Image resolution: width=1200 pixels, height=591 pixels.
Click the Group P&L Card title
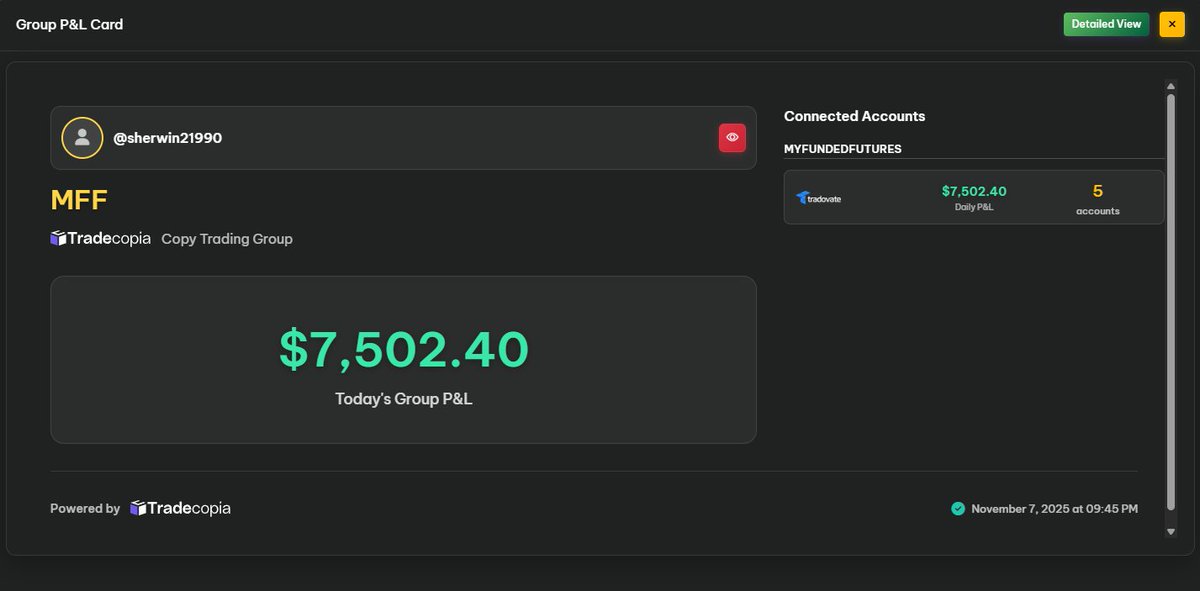click(x=70, y=24)
